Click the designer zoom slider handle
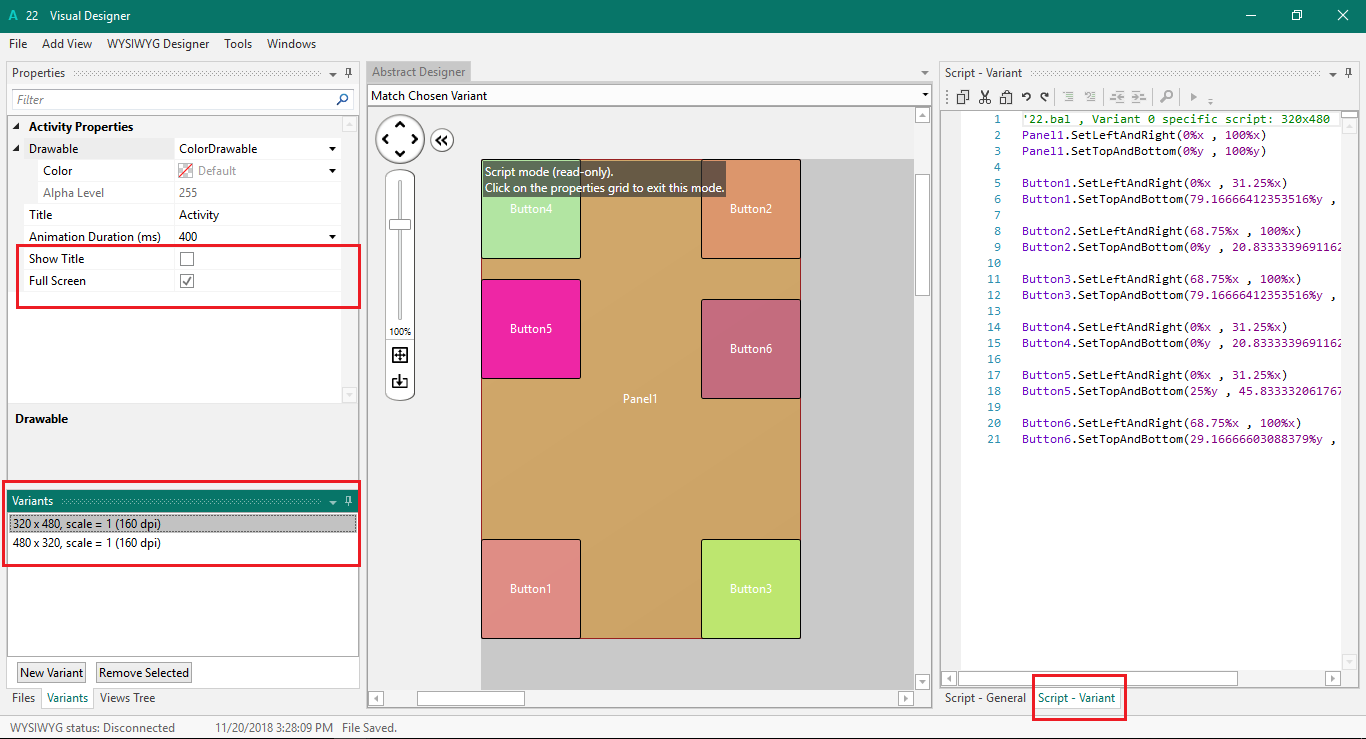 point(400,224)
